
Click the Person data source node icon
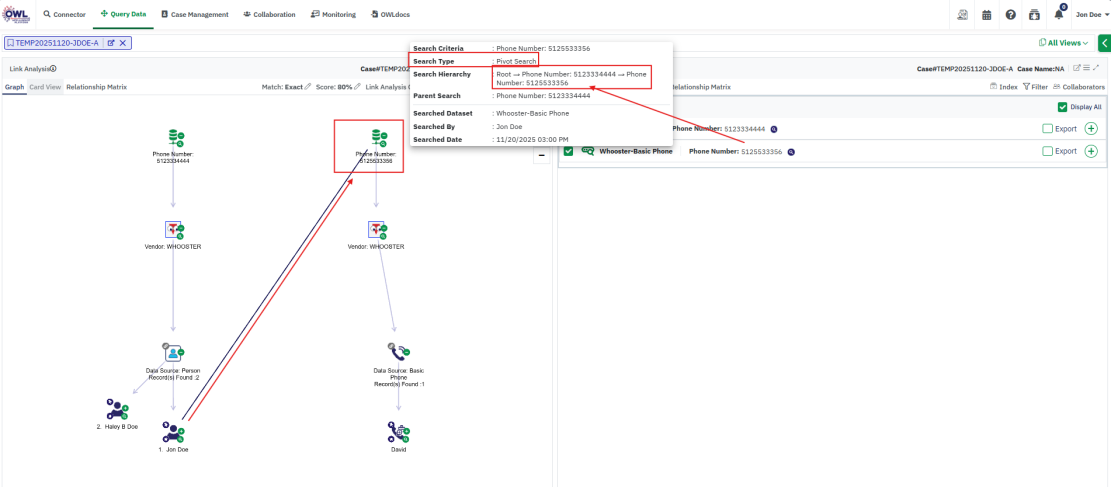(x=174, y=353)
